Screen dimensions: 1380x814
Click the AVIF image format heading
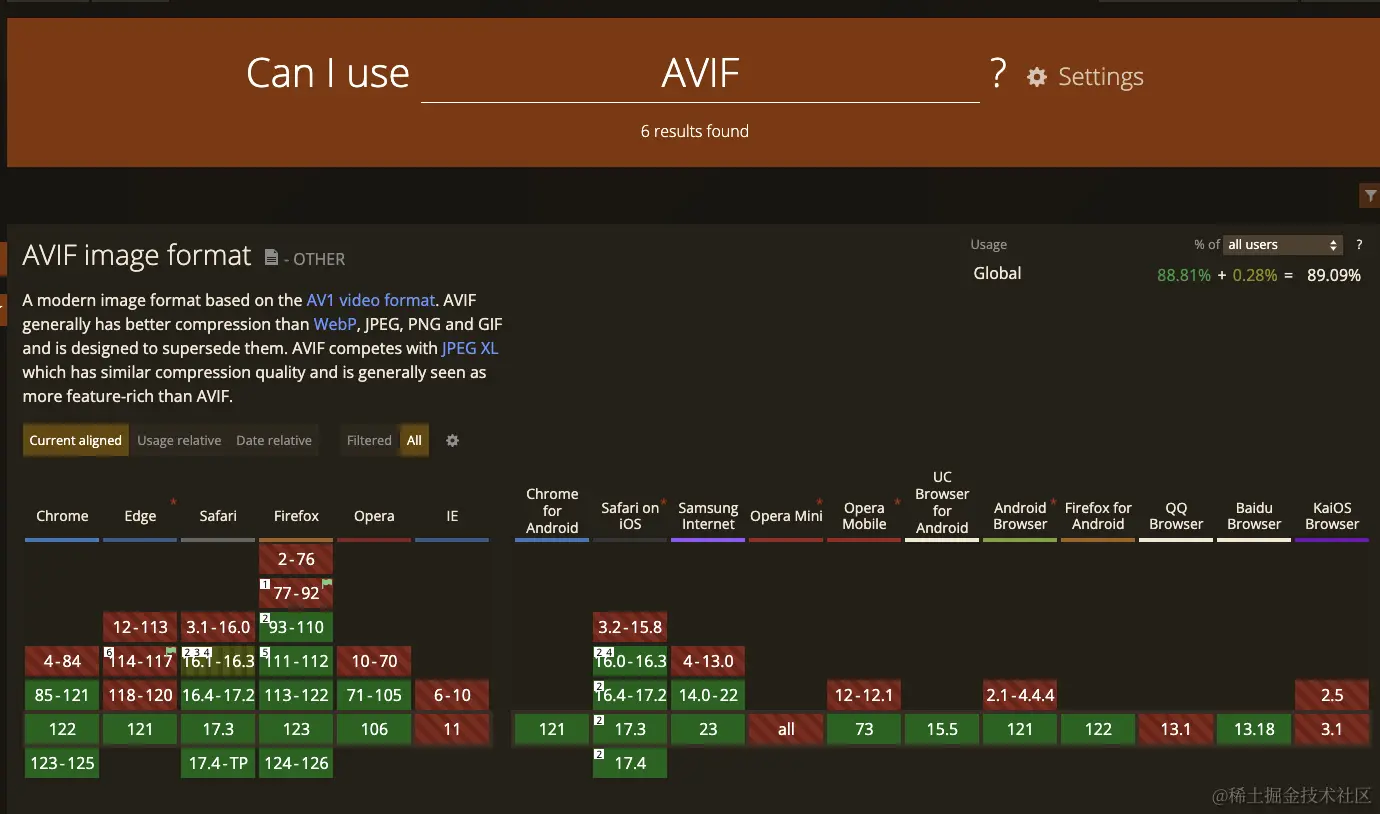(137, 256)
